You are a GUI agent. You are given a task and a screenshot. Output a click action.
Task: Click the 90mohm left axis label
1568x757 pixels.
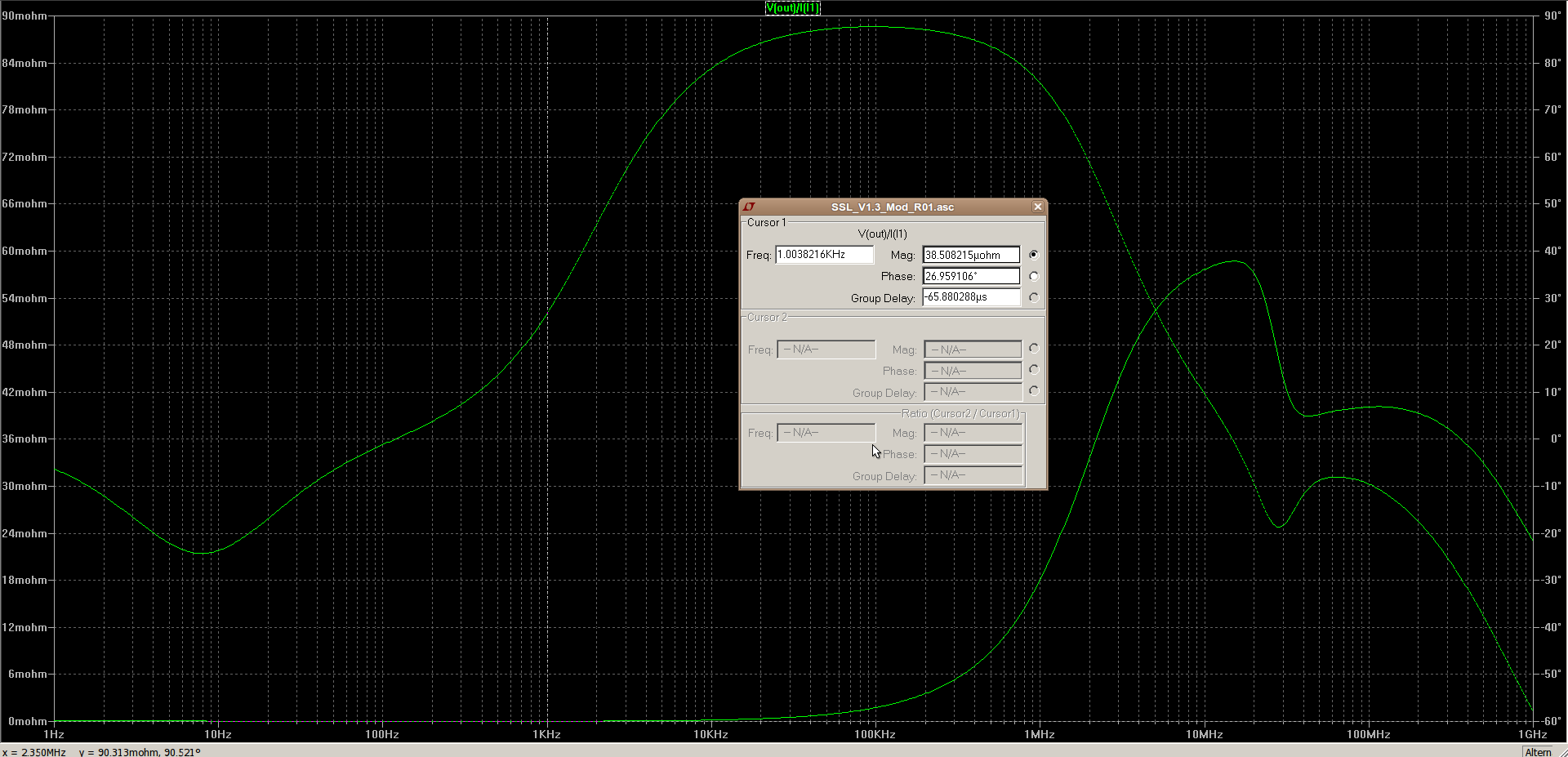coord(24,16)
